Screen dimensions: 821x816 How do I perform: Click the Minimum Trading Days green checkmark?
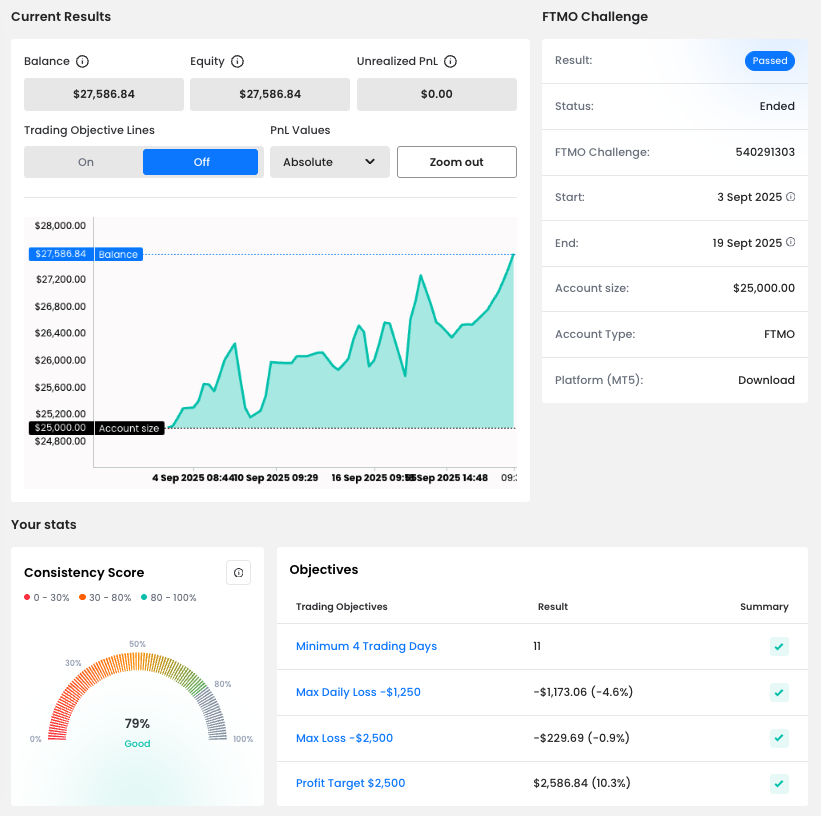(779, 647)
